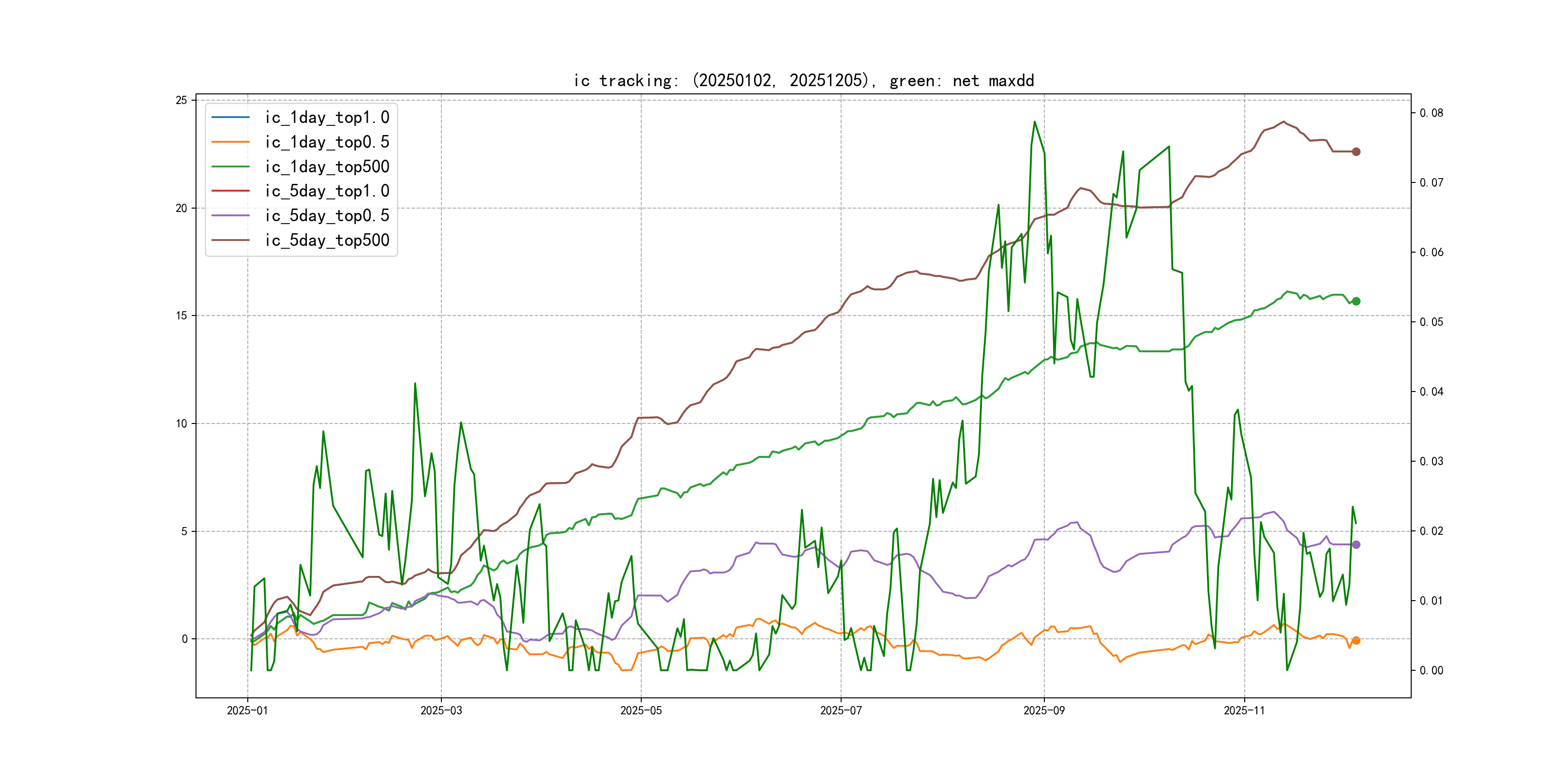Click the blue line swatch in legend
This screenshot has width=1568, height=784.
tap(230, 118)
